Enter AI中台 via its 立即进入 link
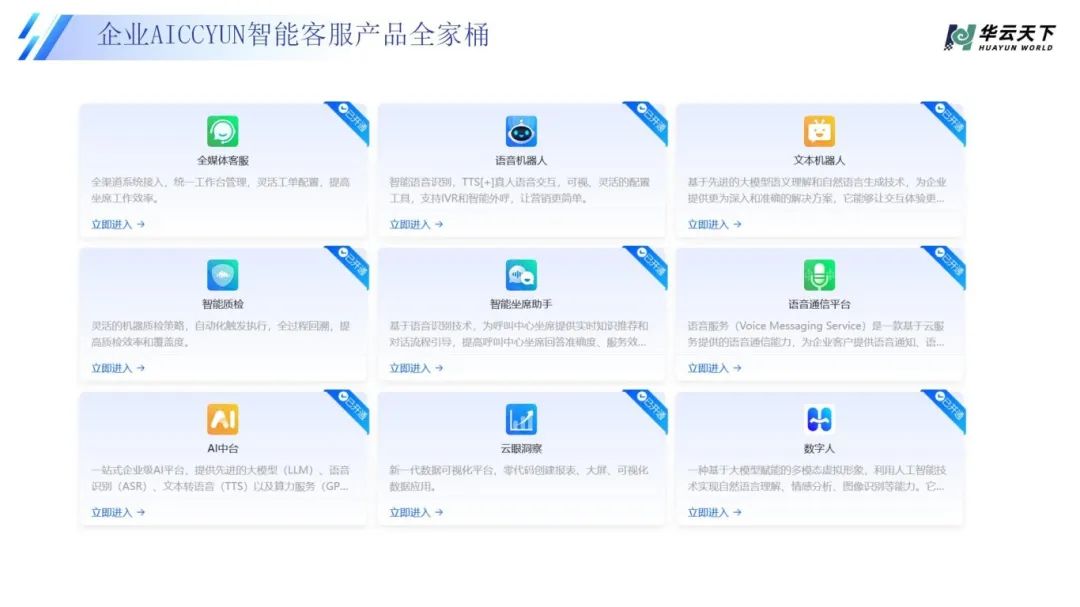Image resolution: width=1080 pixels, height=607 pixels. (118, 513)
